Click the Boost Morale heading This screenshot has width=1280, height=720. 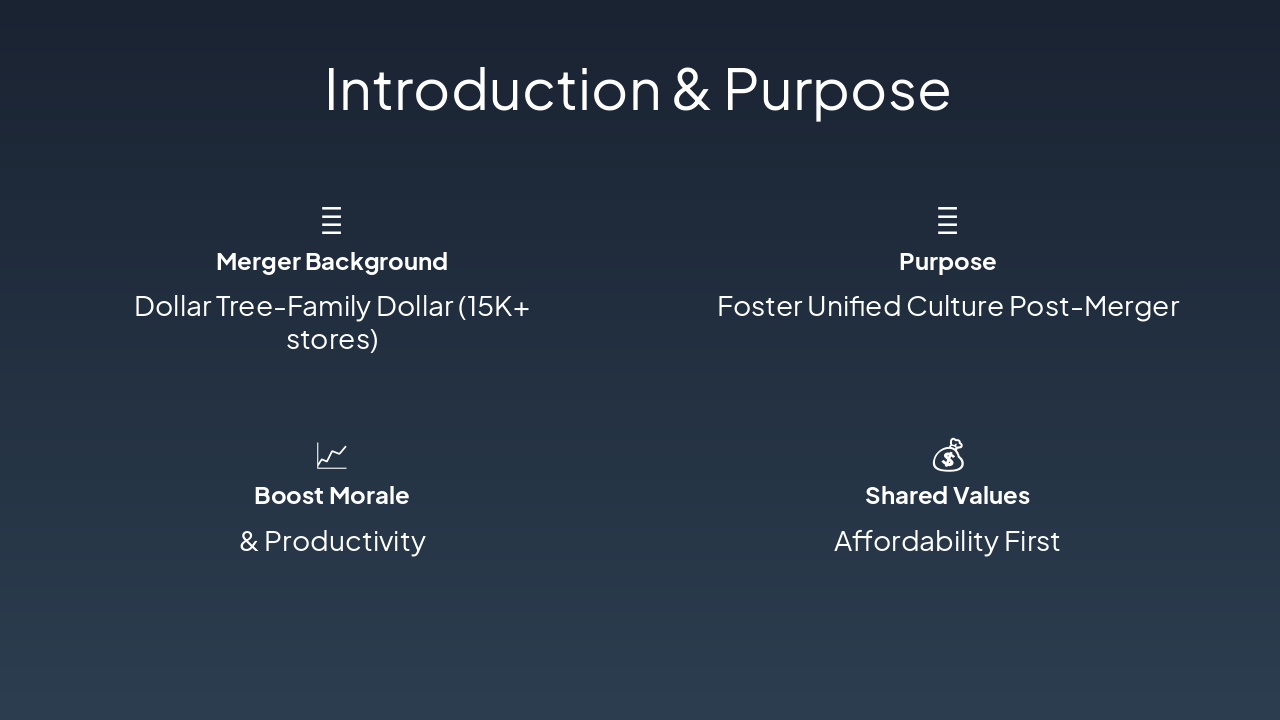point(331,496)
